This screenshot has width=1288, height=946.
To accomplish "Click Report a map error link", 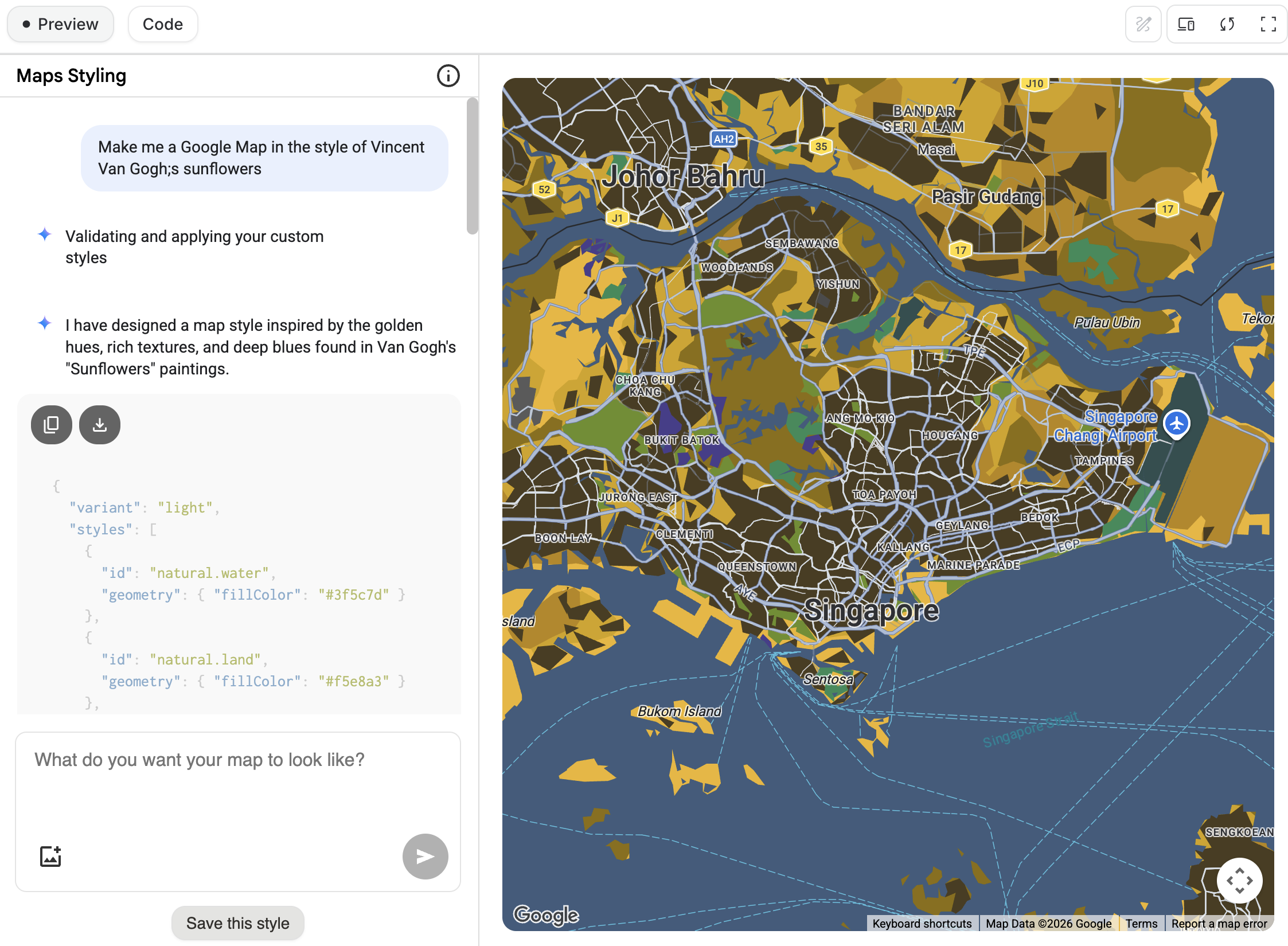I will tap(1219, 924).
